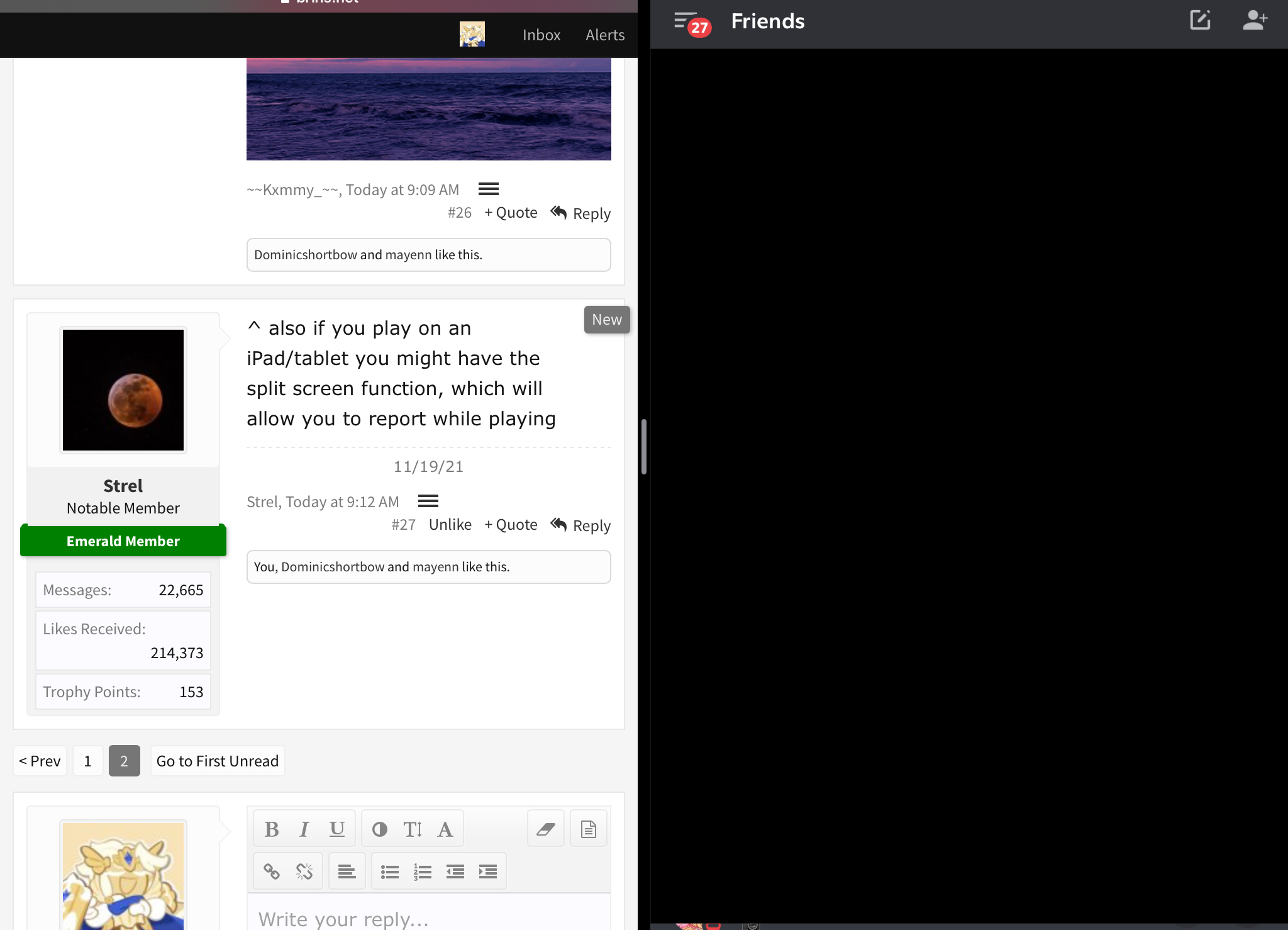Toggle underline formatting in reply editor
The width and height of the screenshot is (1288, 930).
click(337, 829)
